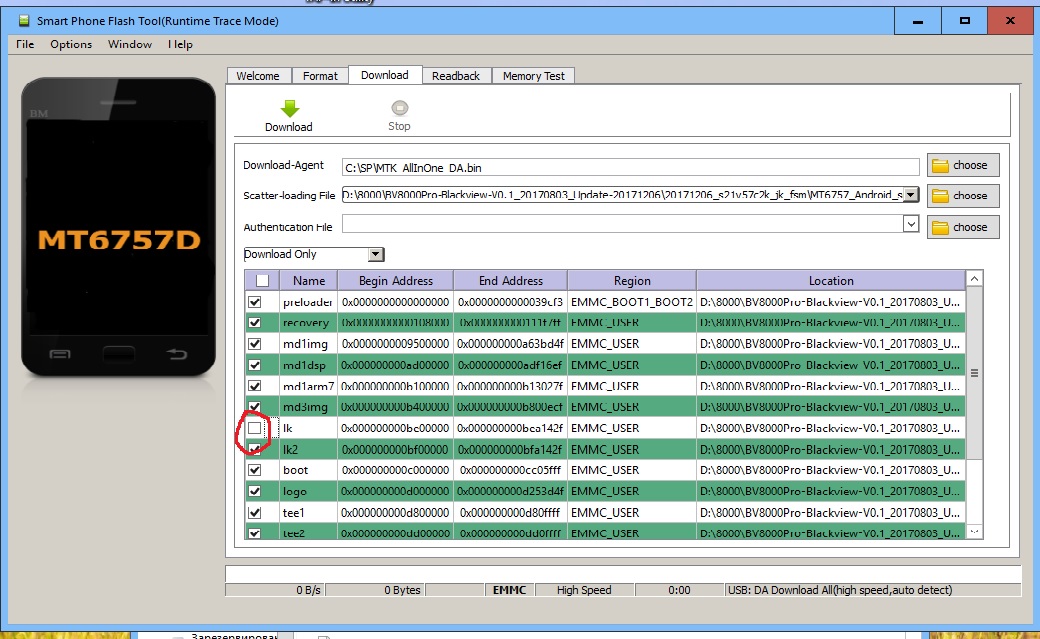Uncheck the boot partition checkbox
This screenshot has height=639, width=1040.
(255, 470)
